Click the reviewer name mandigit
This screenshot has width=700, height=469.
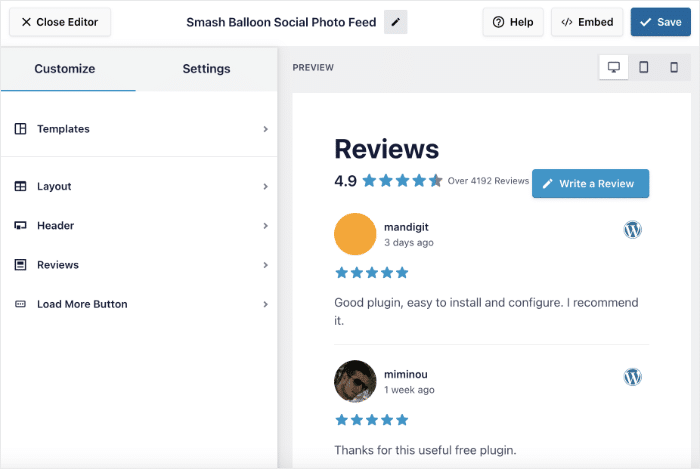point(406,227)
